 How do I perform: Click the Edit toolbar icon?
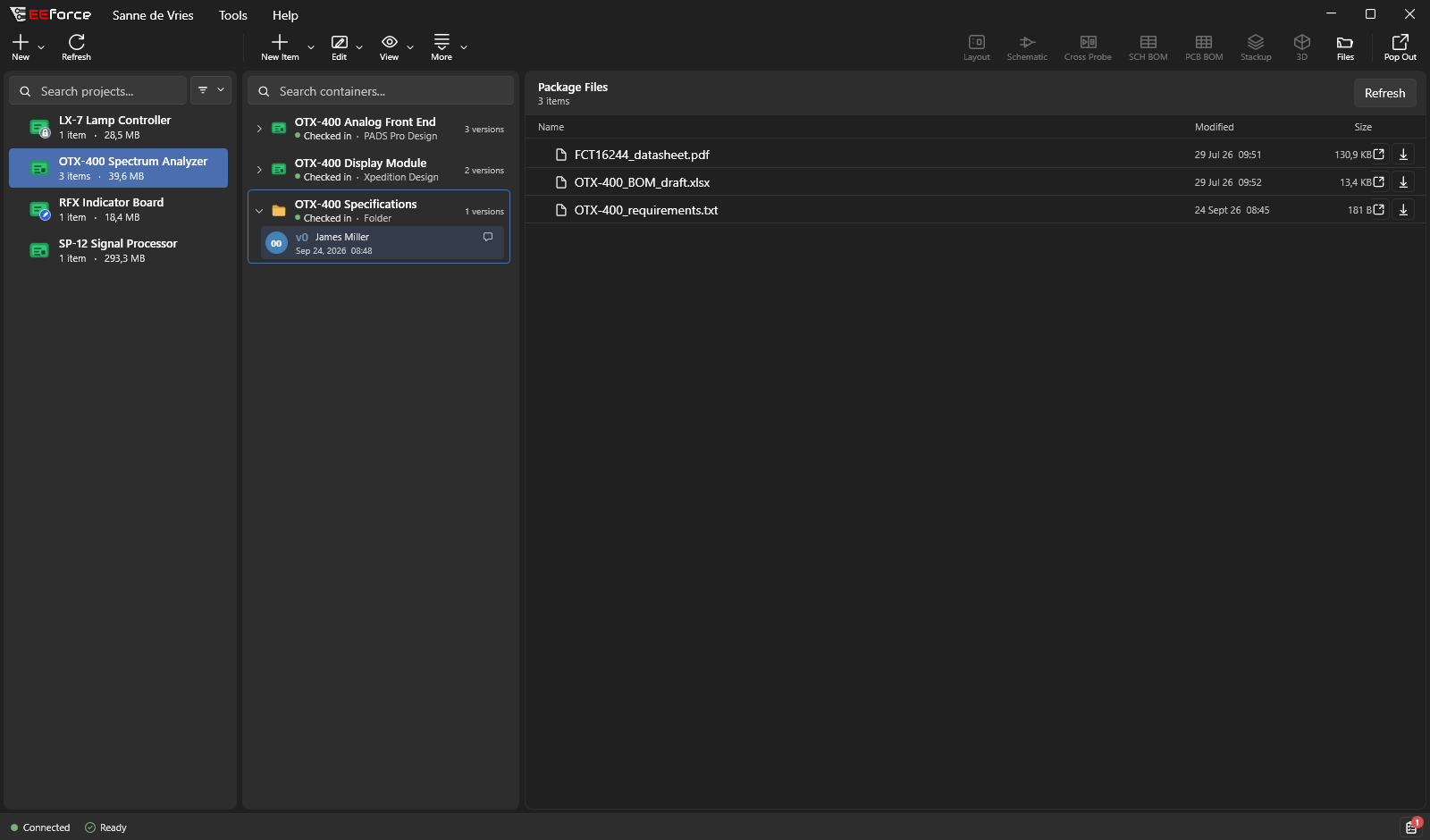(x=340, y=47)
